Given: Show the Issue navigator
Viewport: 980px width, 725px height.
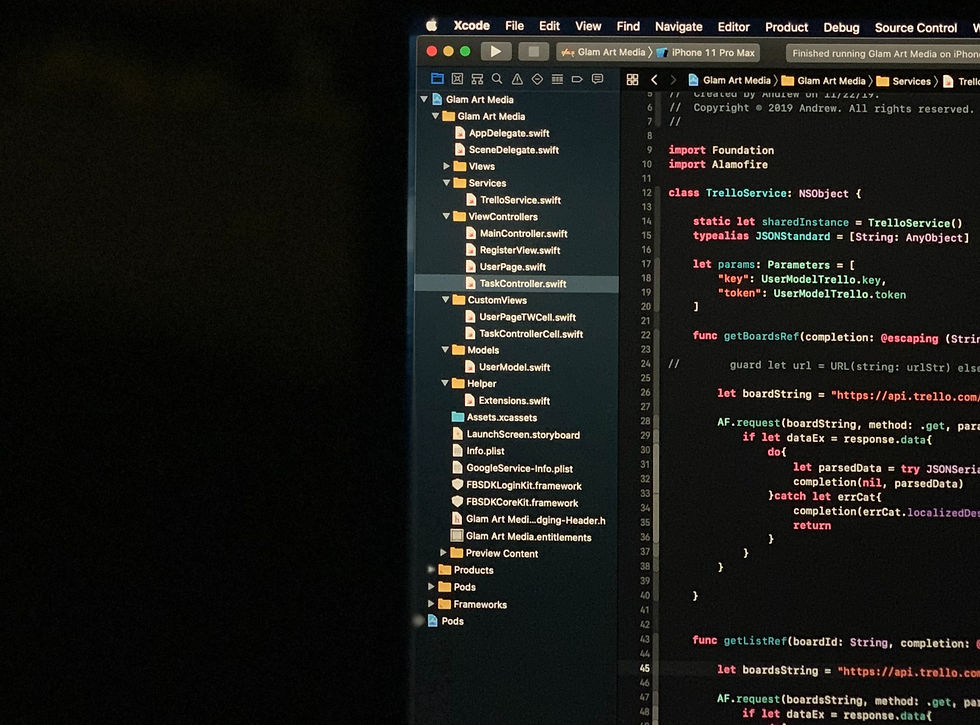Looking at the screenshot, I should point(517,79).
